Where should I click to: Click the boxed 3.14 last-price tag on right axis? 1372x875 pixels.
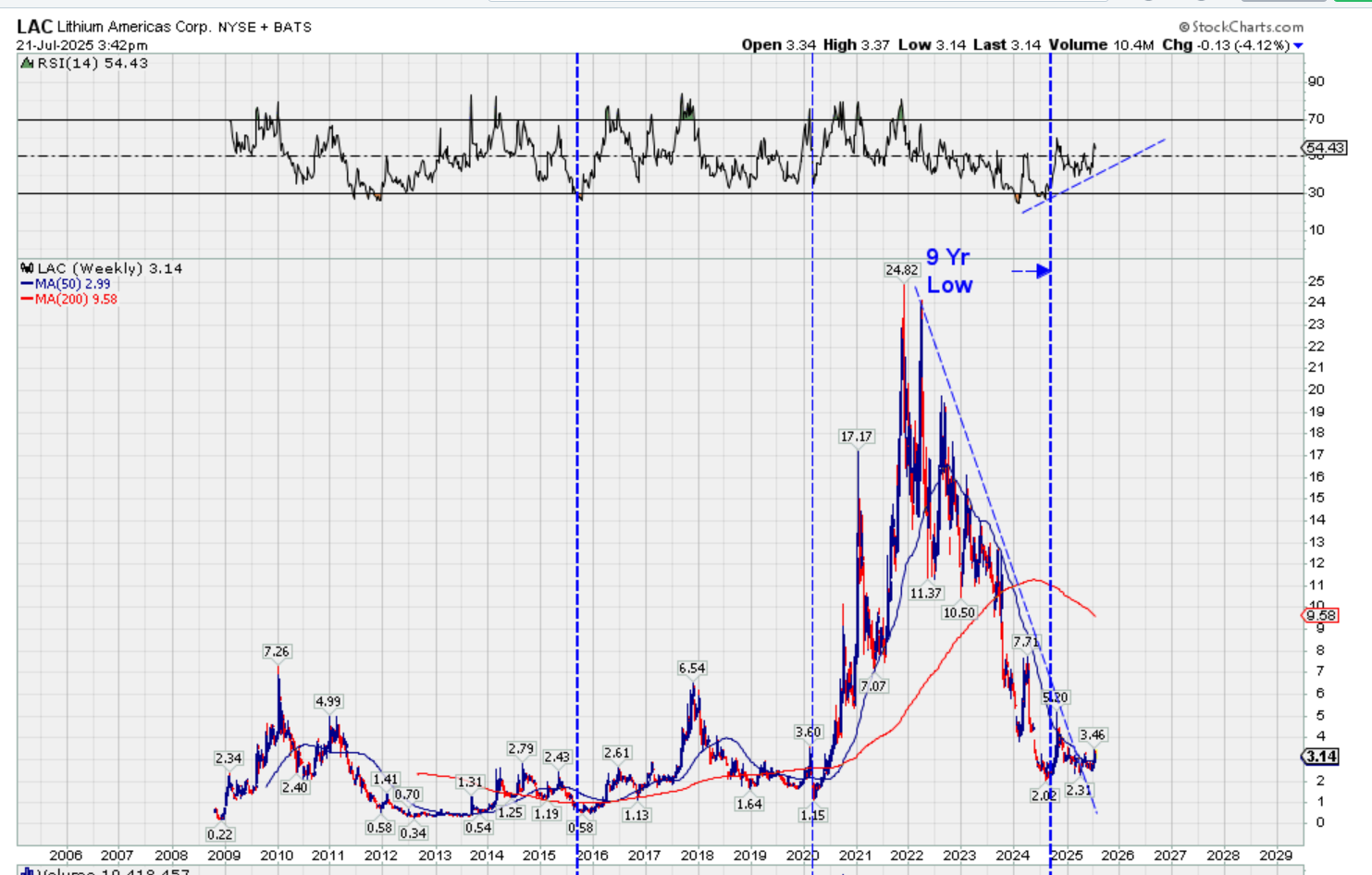pyautogui.click(x=1320, y=757)
